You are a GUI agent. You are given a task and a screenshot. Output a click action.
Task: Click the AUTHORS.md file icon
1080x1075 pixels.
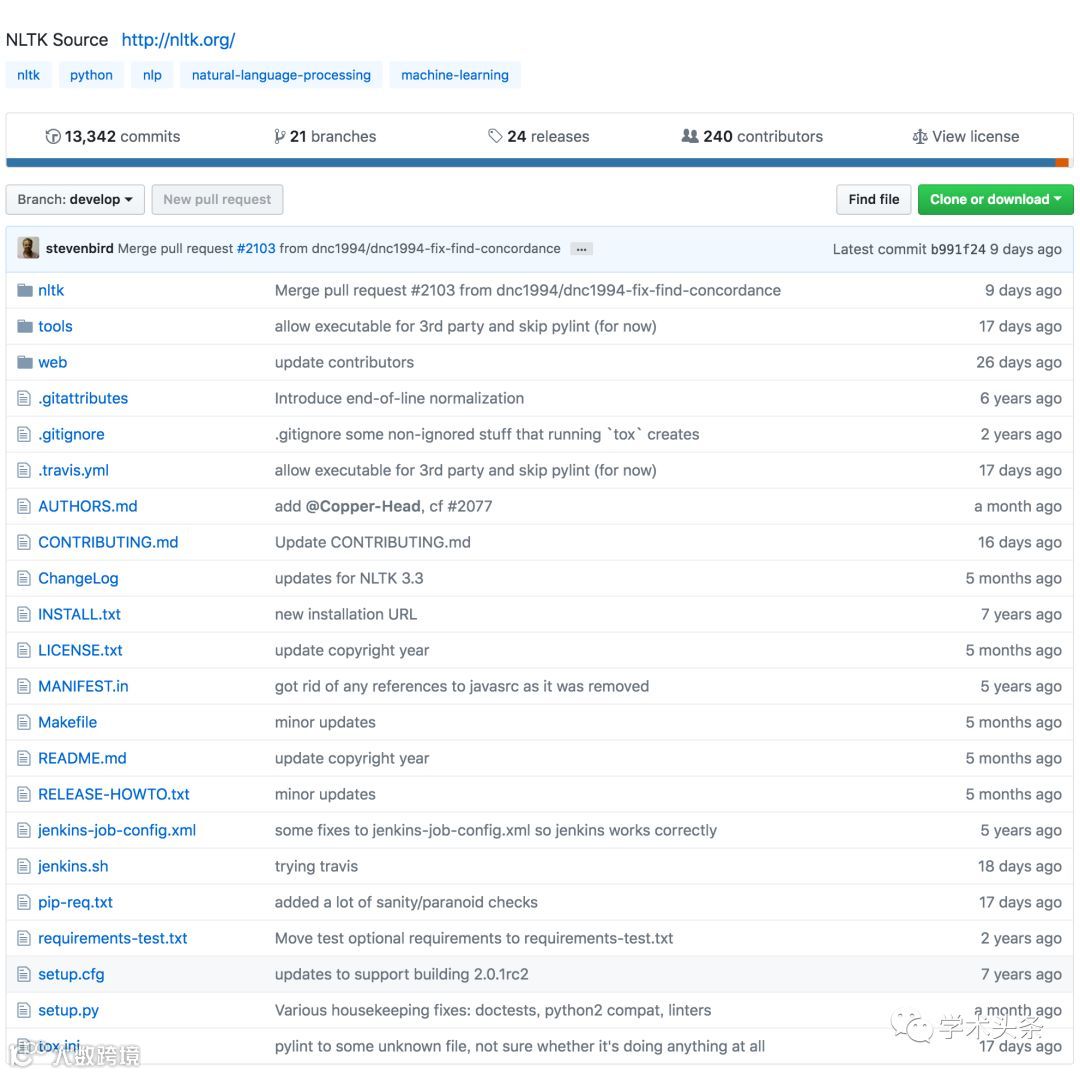click(x=24, y=506)
